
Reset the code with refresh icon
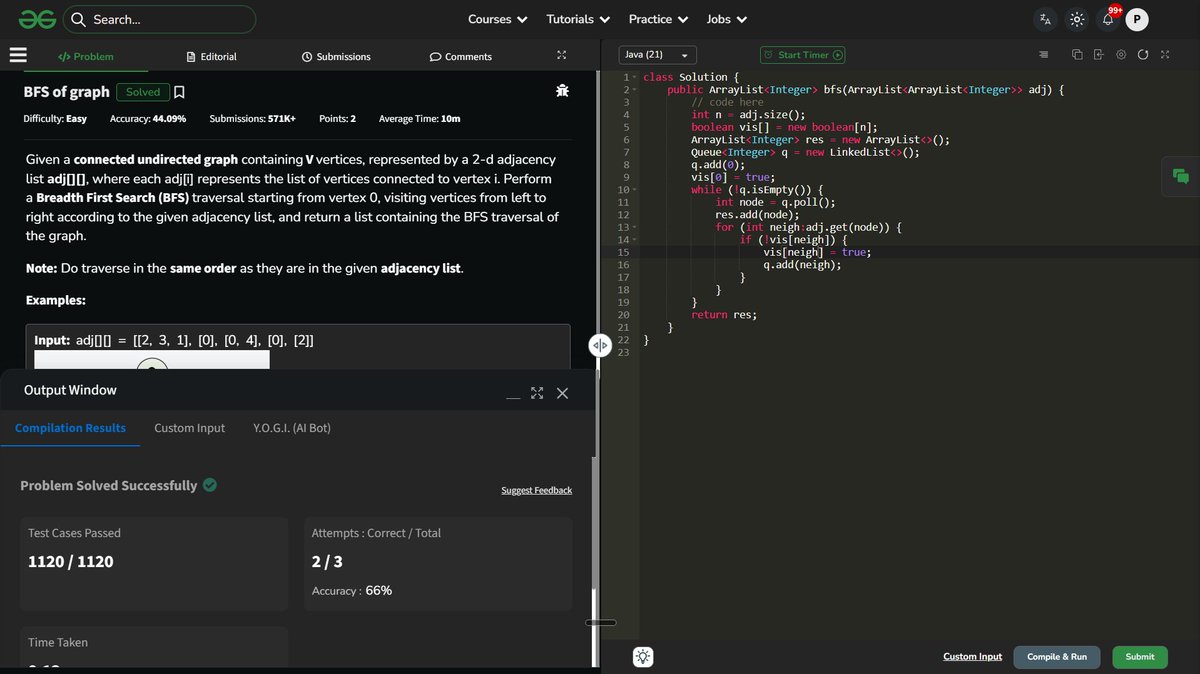(x=1143, y=55)
